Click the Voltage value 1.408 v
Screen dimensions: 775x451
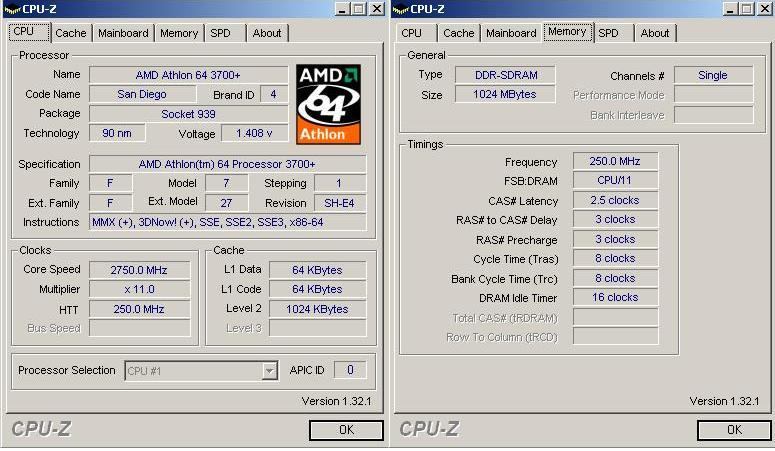(255, 134)
